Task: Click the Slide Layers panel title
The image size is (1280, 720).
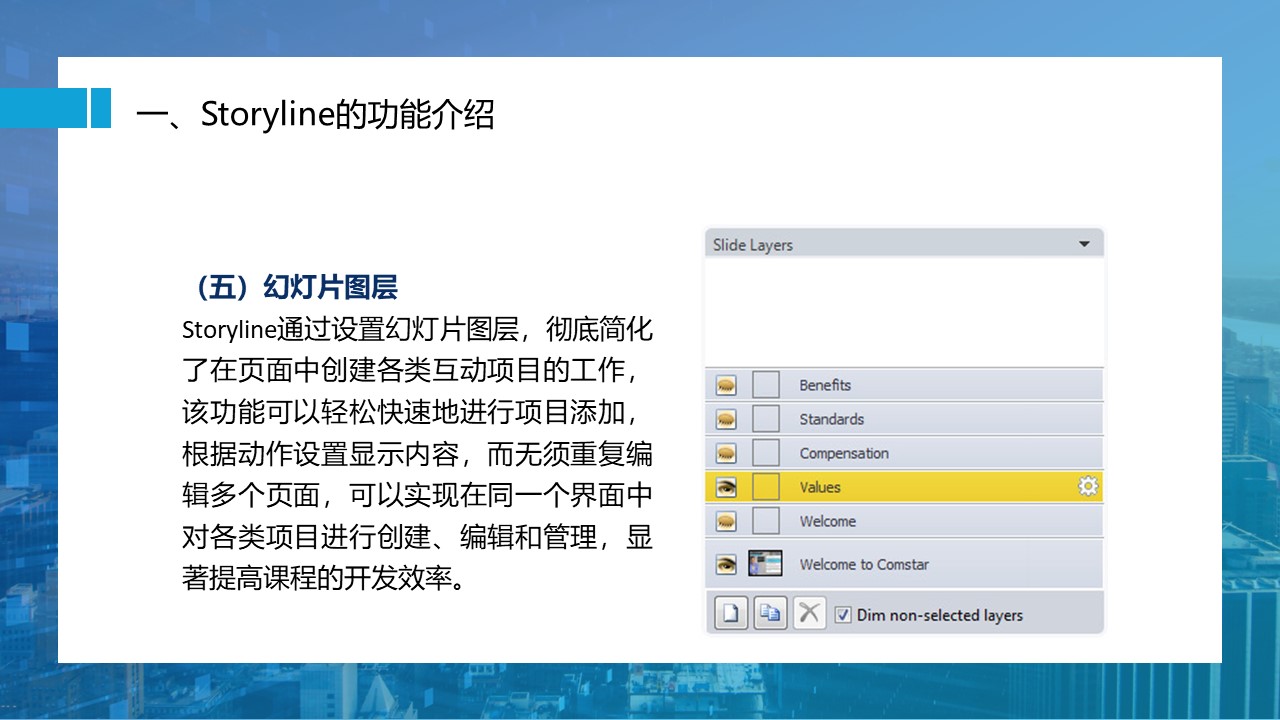Action: click(753, 245)
